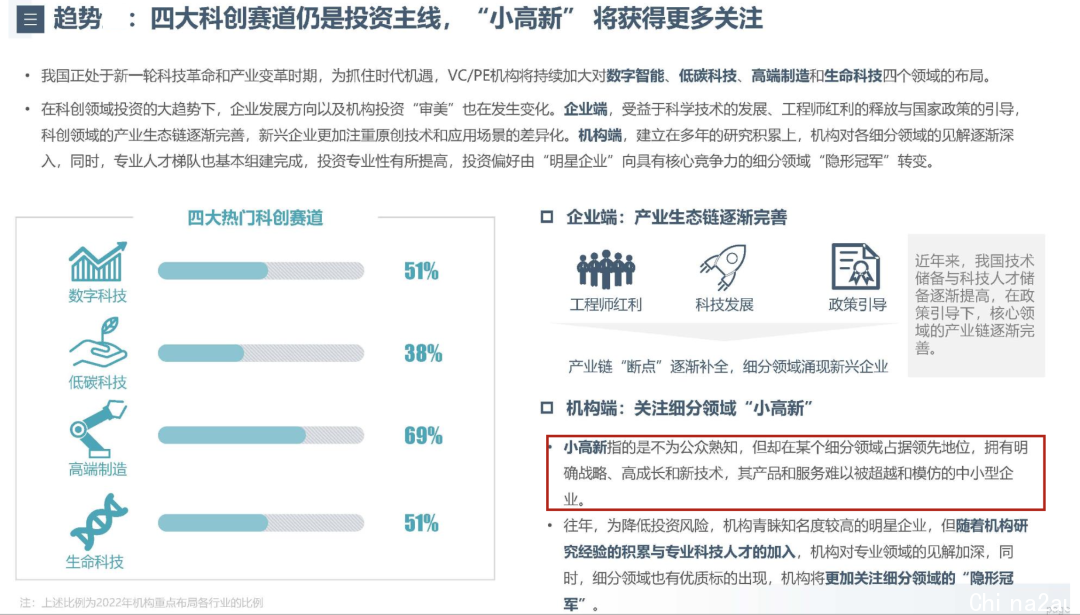Click the 69% percentage label

click(423, 435)
